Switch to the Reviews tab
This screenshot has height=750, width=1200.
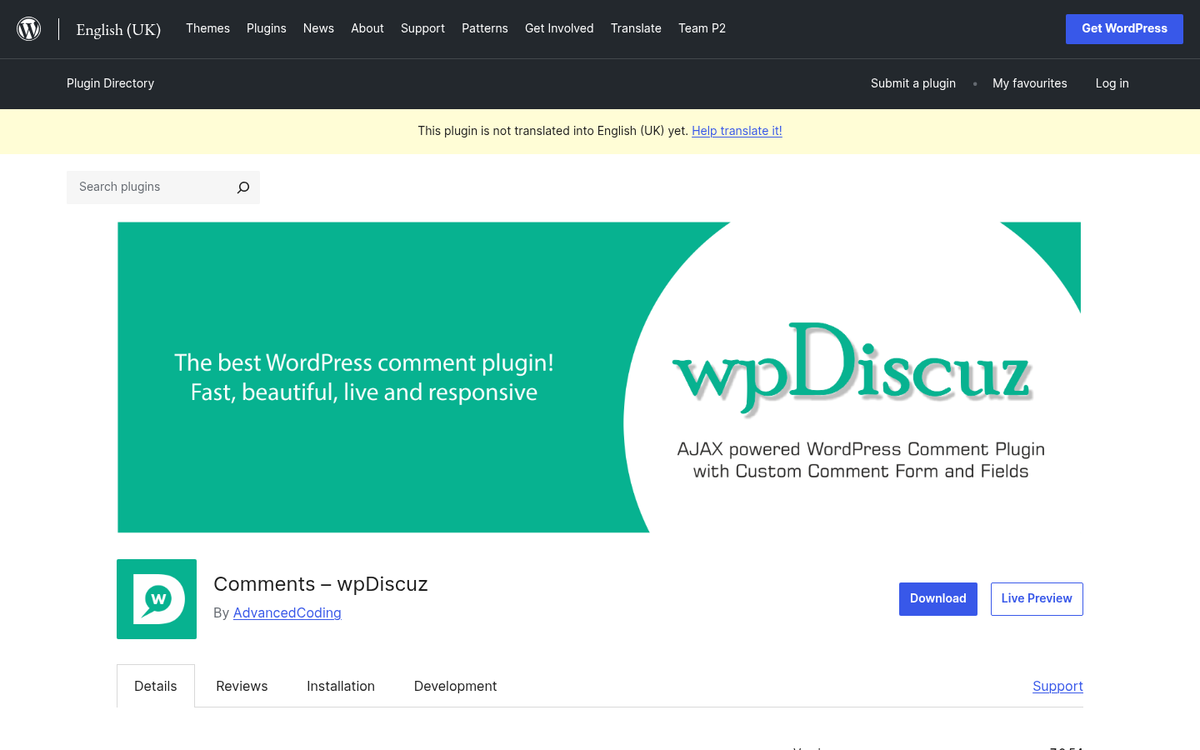tap(241, 686)
